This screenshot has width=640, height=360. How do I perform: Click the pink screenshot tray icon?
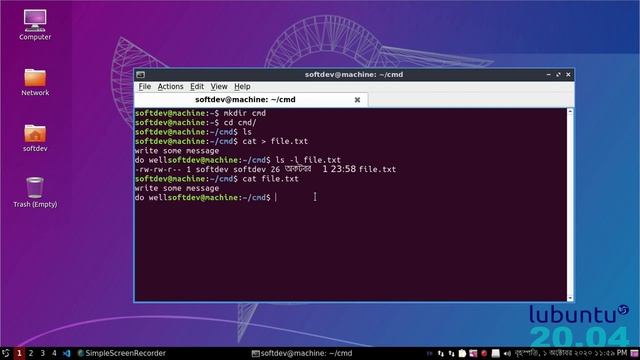473,353
